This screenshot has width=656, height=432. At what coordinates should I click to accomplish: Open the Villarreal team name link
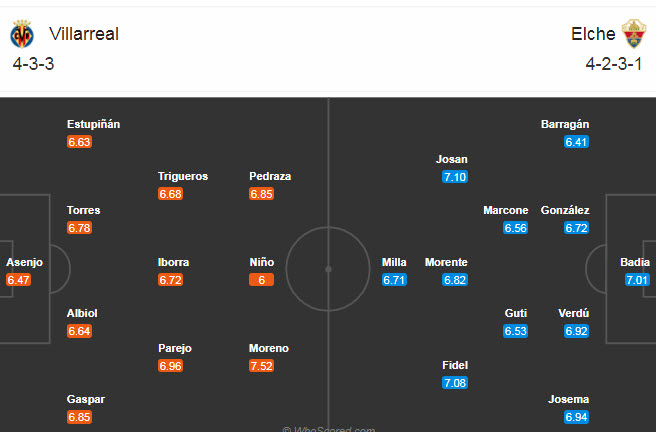point(83,34)
